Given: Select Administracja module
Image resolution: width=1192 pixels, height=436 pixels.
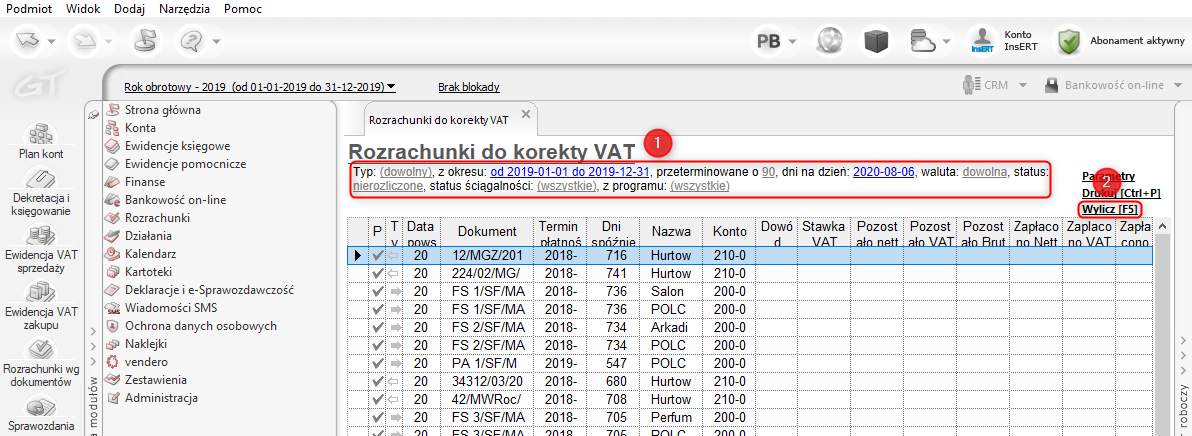Looking at the screenshot, I should 161,397.
